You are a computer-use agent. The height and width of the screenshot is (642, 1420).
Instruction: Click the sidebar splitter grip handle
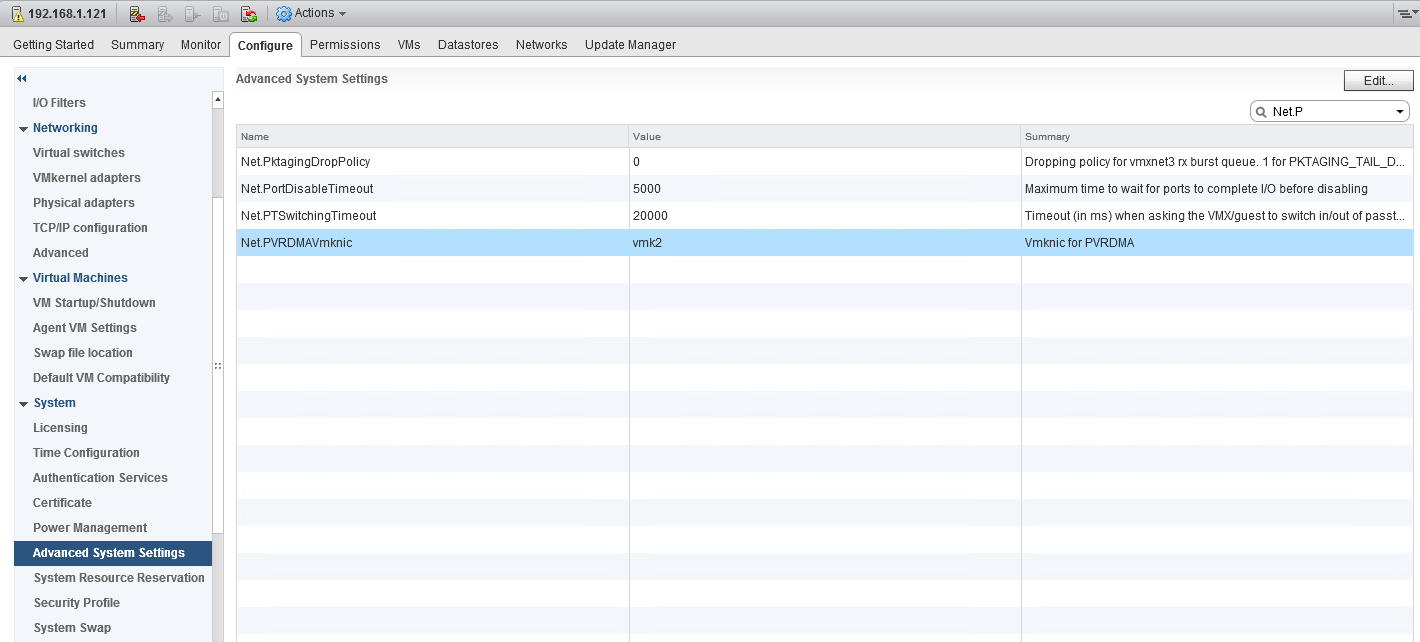[x=217, y=367]
